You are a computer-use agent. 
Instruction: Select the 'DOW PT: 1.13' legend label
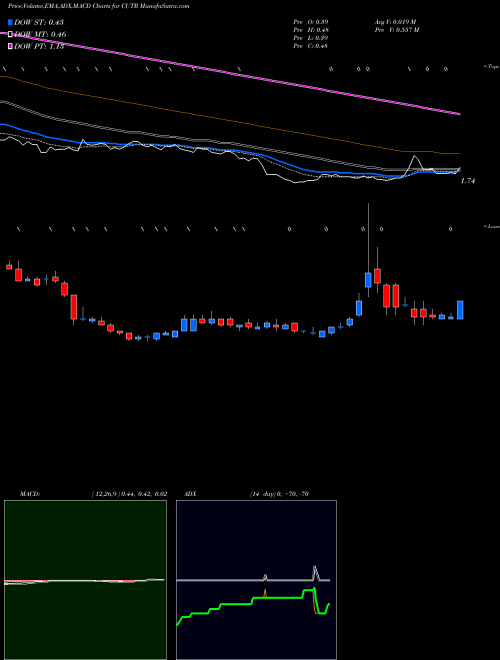pos(39,46)
